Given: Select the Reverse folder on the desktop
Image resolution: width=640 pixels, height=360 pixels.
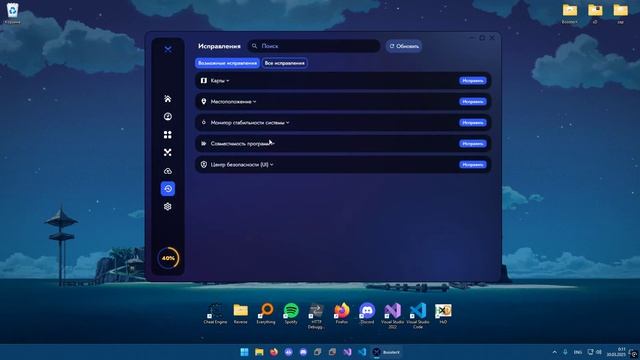Looking at the screenshot, I should click(x=240, y=313).
